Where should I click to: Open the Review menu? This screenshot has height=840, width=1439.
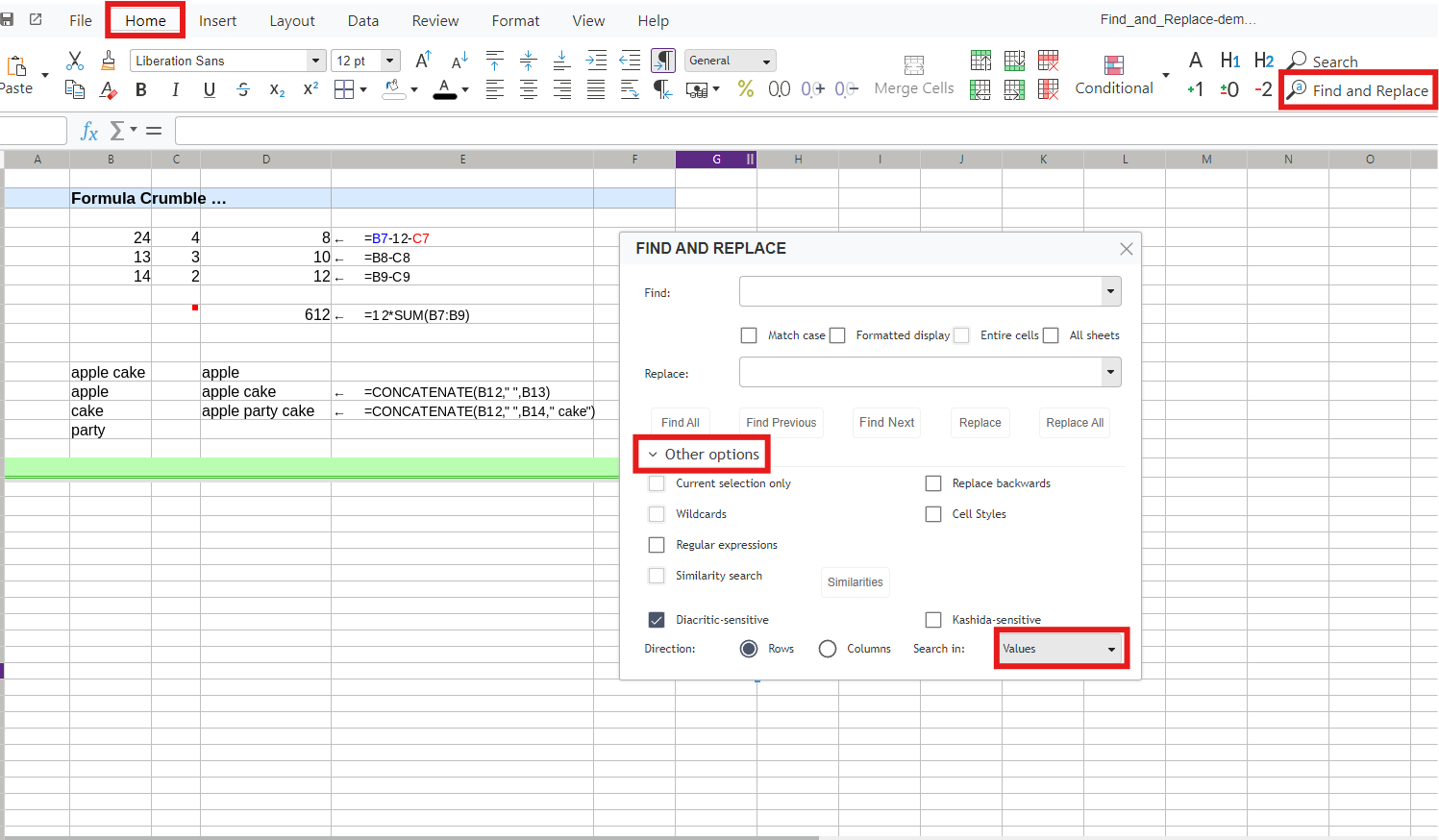(x=434, y=20)
